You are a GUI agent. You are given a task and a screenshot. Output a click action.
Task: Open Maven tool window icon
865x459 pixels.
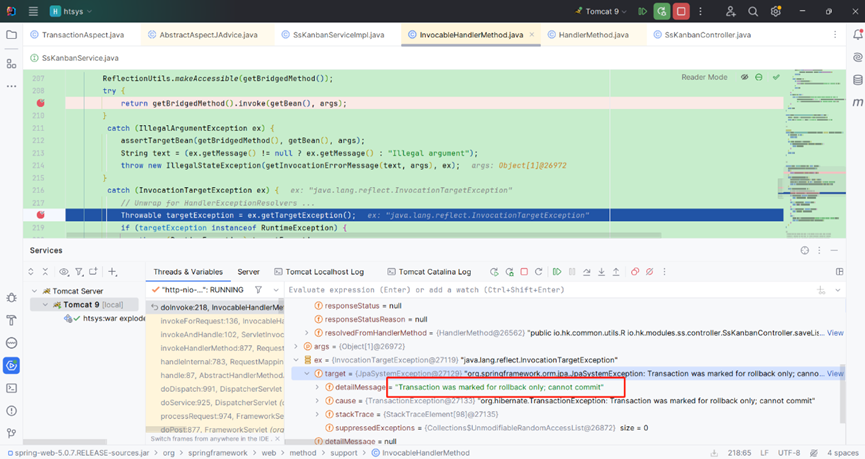pyautogui.click(x=857, y=102)
